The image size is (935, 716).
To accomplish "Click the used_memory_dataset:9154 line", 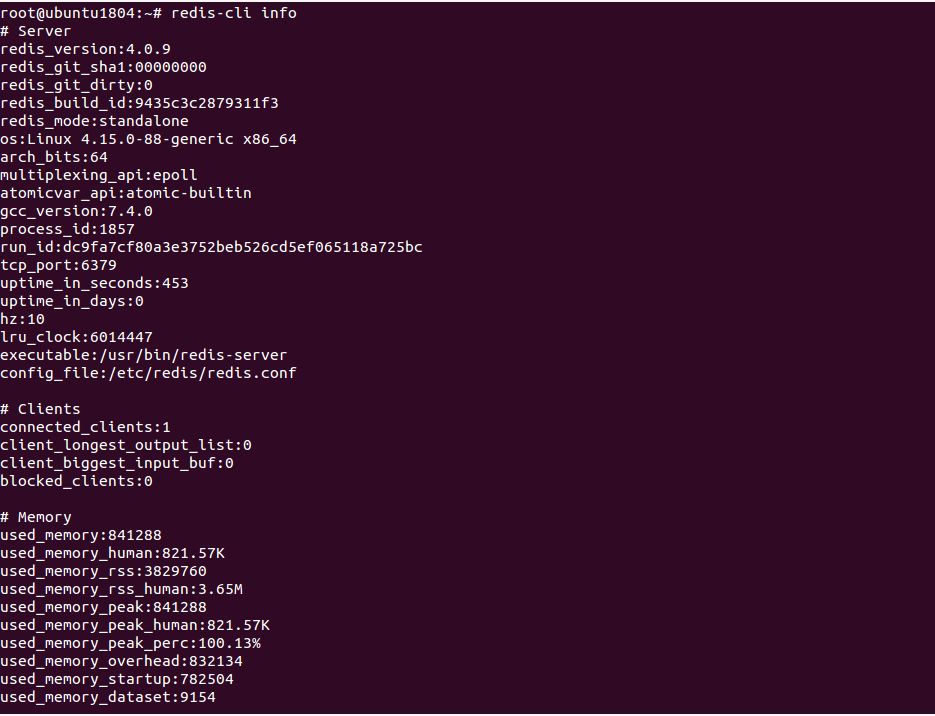I will (x=108, y=697).
